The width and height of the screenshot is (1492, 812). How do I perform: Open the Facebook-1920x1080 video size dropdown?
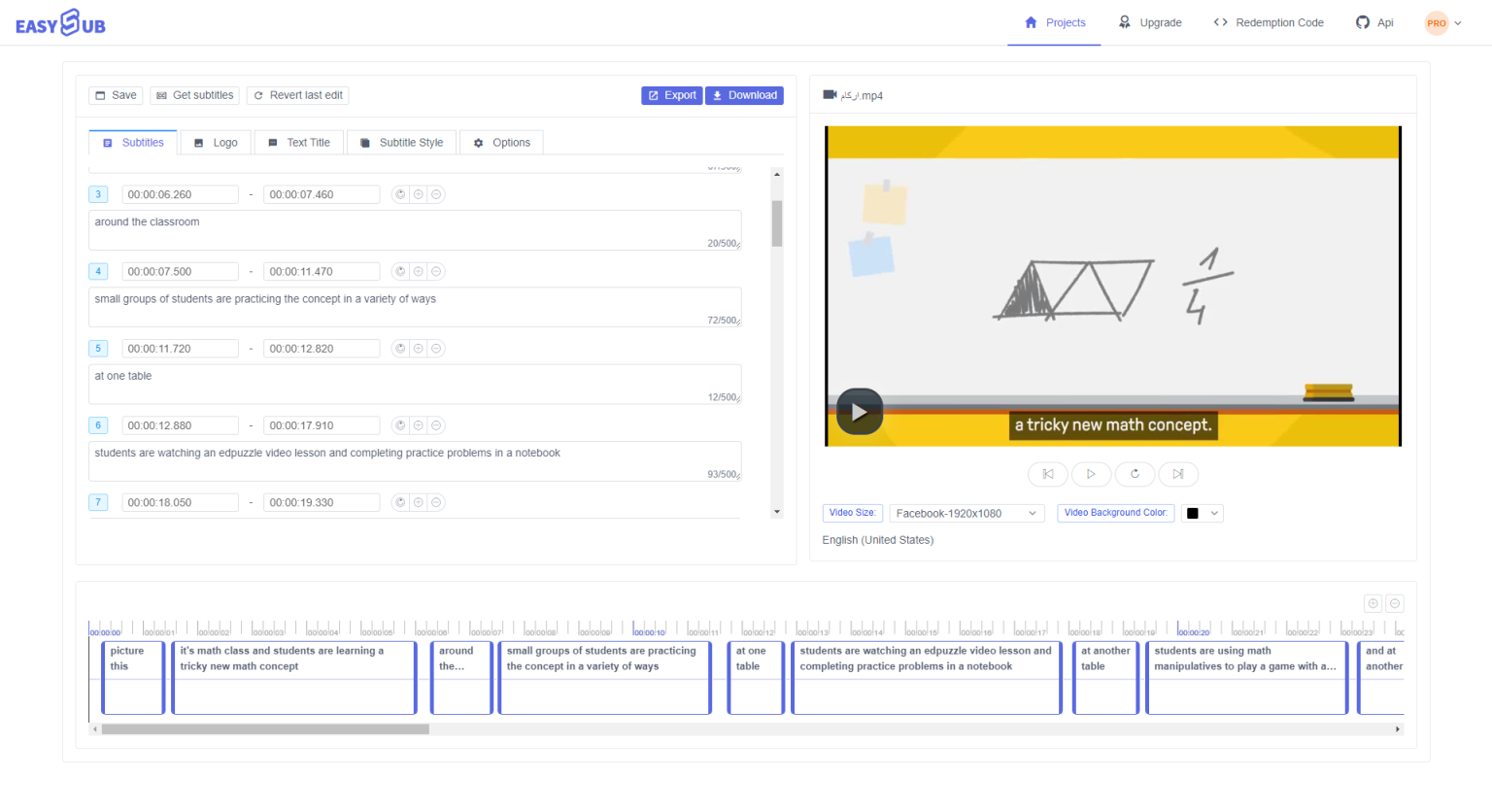(x=966, y=512)
